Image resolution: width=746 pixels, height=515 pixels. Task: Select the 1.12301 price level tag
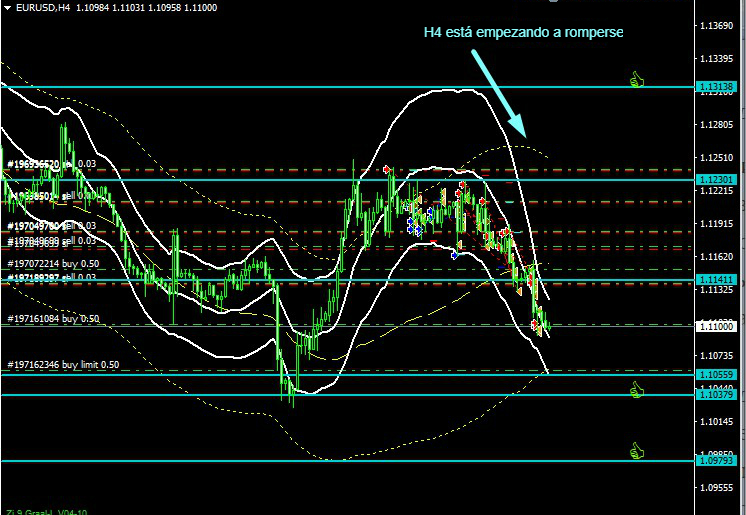(719, 179)
